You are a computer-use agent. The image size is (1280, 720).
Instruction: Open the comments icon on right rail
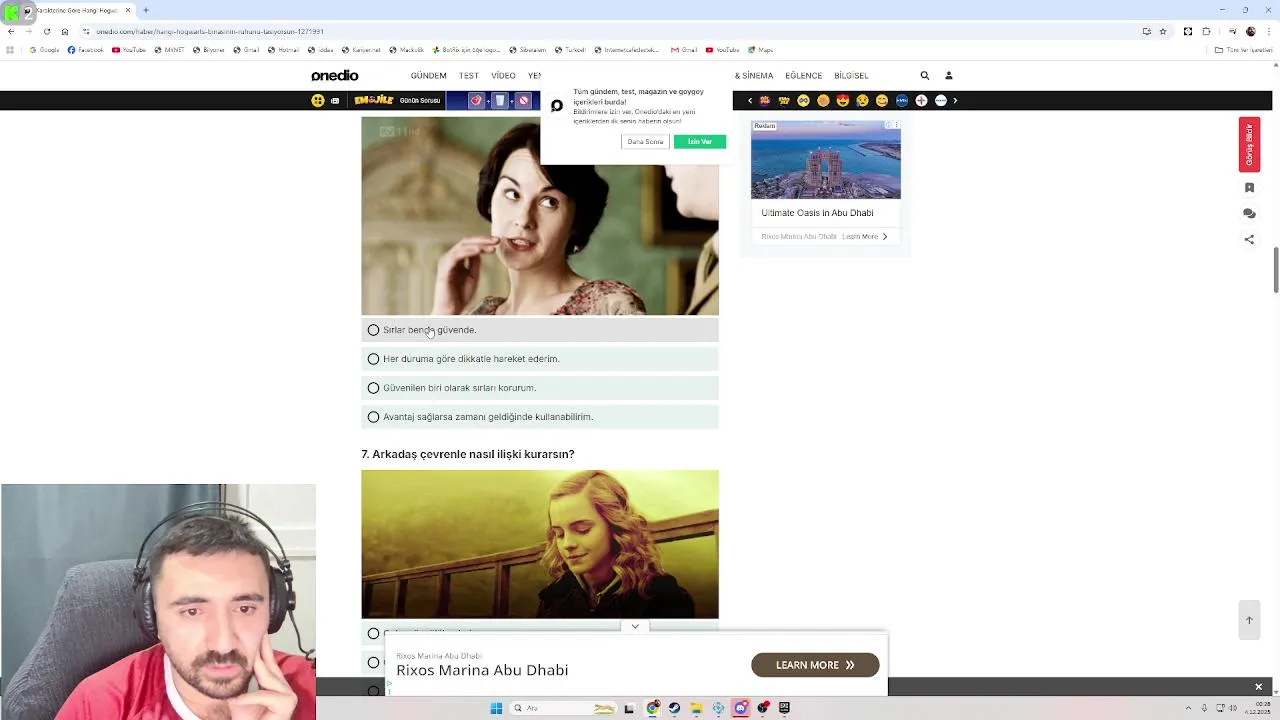click(1249, 214)
